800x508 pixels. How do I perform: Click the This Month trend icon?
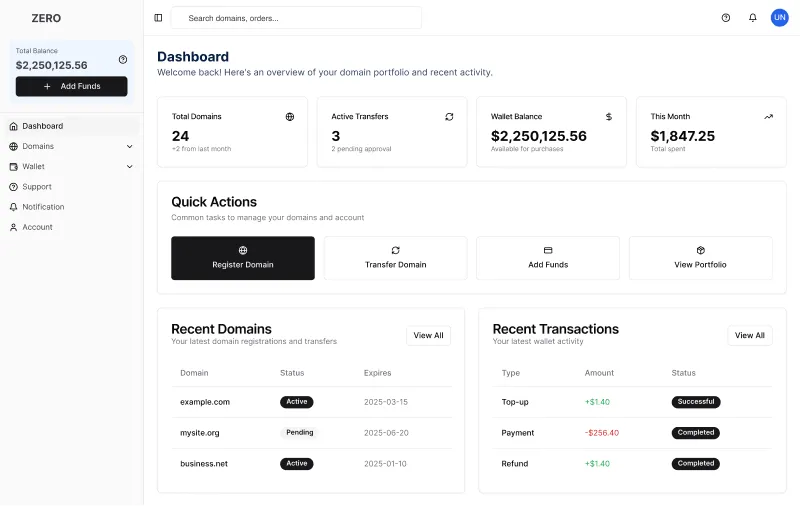click(768, 117)
